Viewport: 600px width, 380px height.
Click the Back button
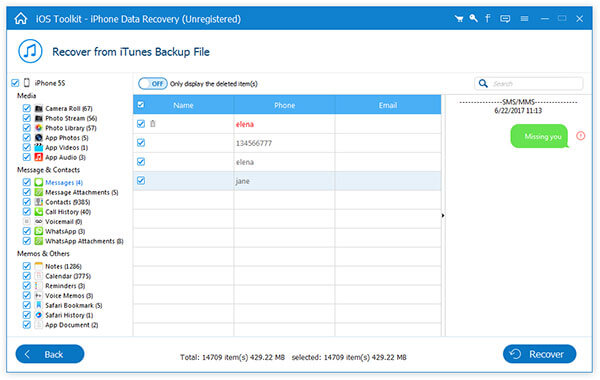pyautogui.click(x=50, y=354)
